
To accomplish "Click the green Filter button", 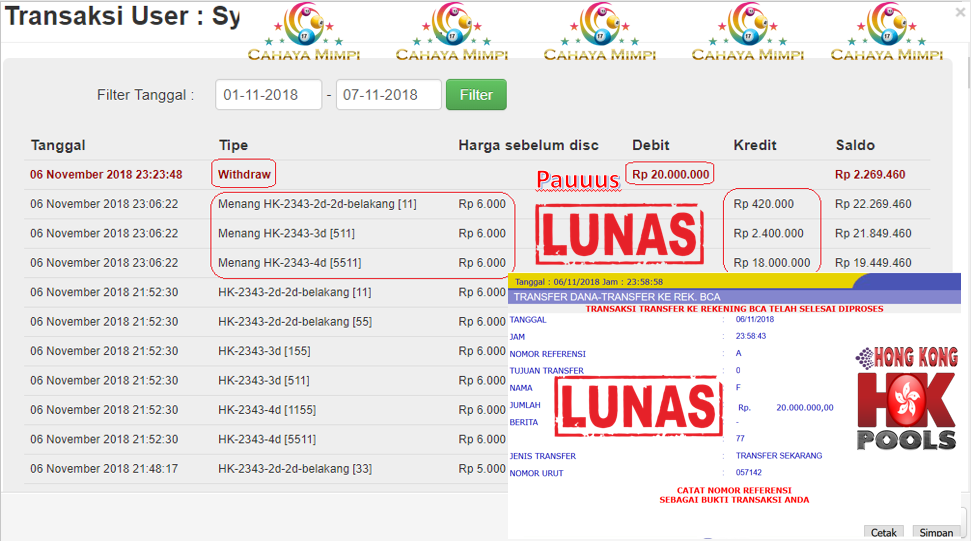I will coord(476,95).
